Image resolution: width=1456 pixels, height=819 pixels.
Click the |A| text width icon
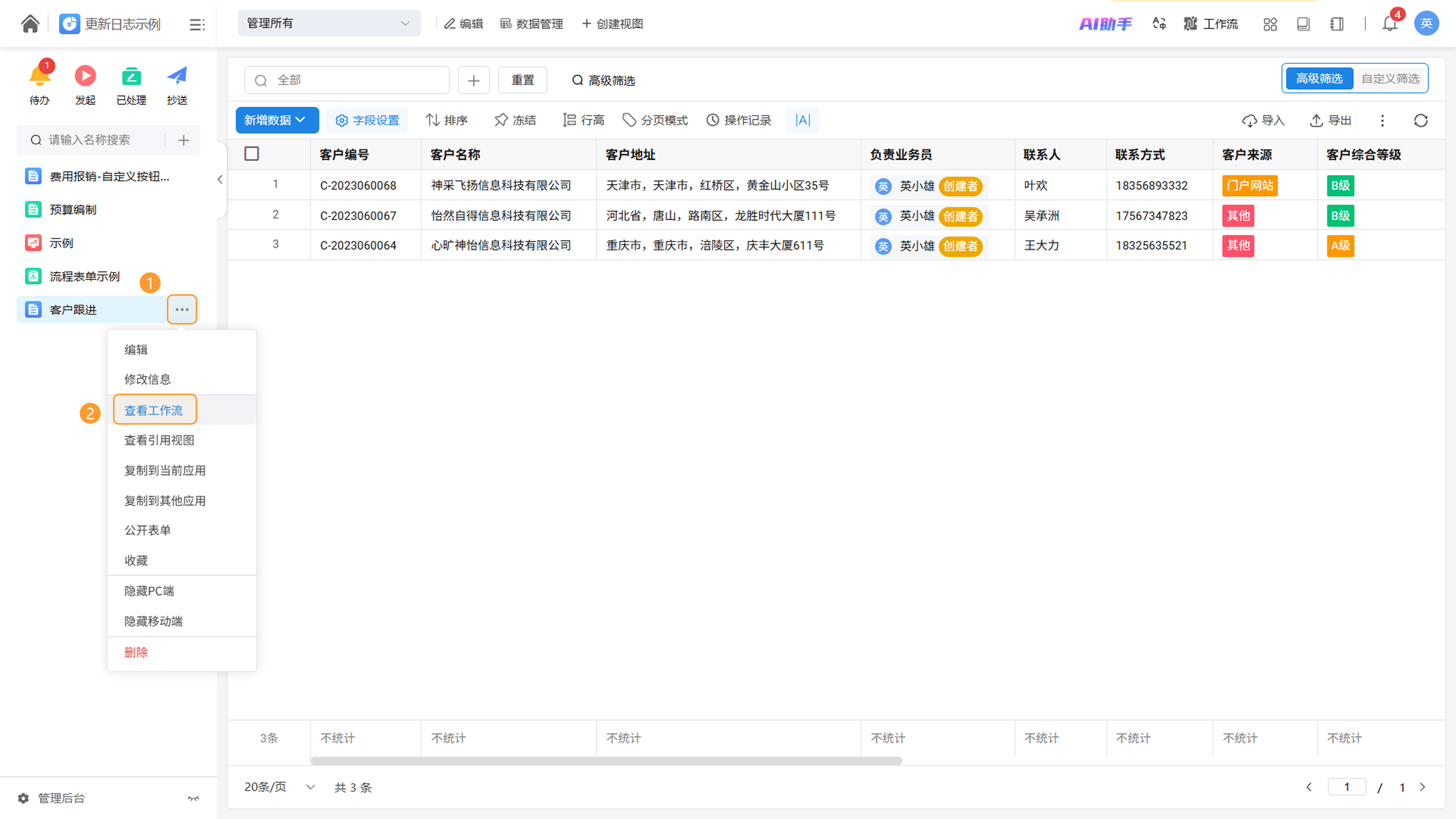coord(803,121)
